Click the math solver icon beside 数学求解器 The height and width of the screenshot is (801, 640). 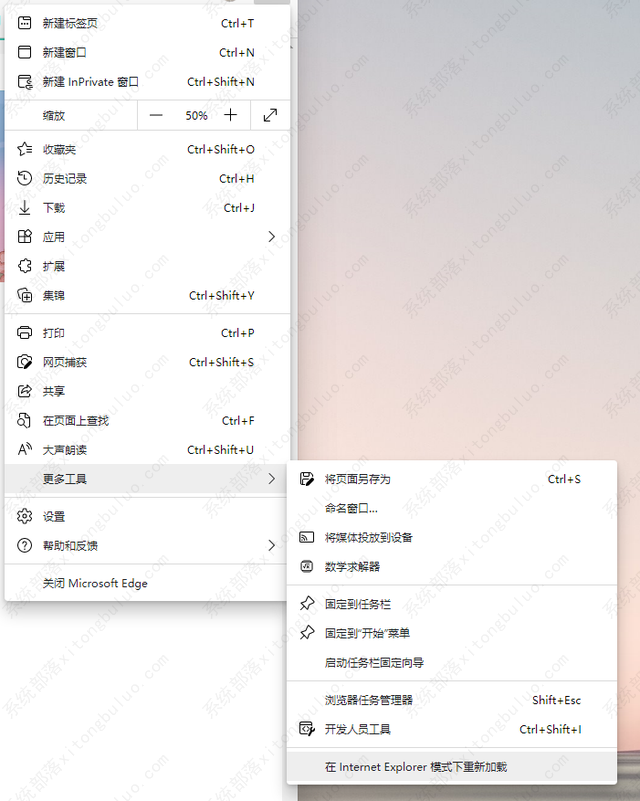click(306, 566)
